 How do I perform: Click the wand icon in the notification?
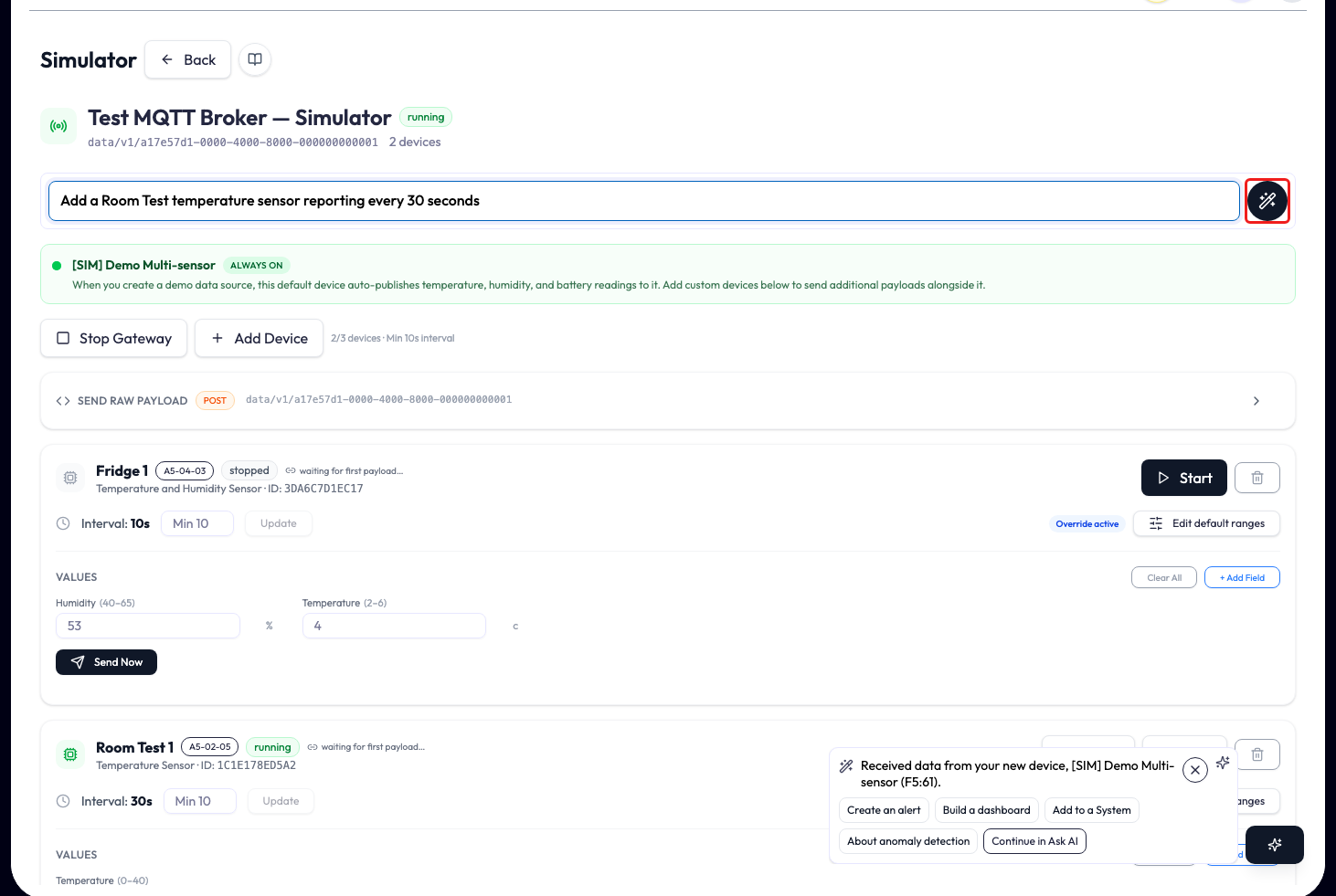846,766
